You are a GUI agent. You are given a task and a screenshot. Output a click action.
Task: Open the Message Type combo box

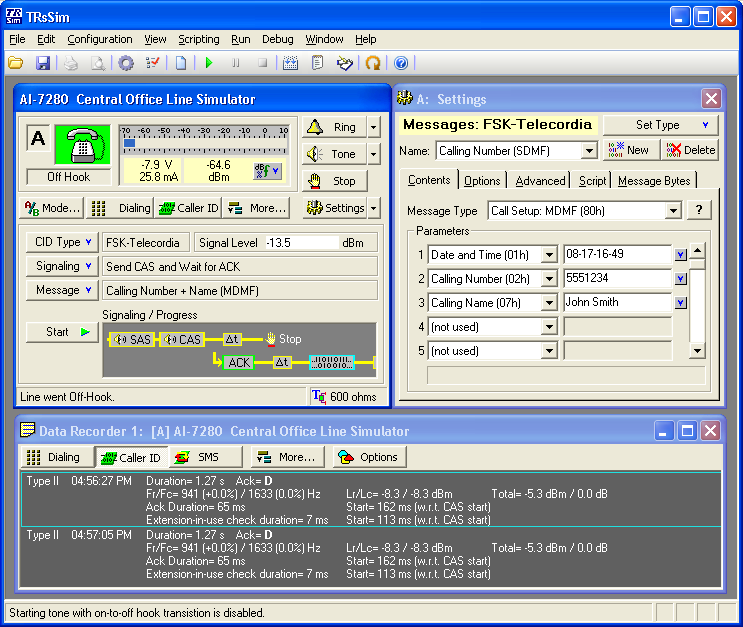pyautogui.click(x=584, y=210)
